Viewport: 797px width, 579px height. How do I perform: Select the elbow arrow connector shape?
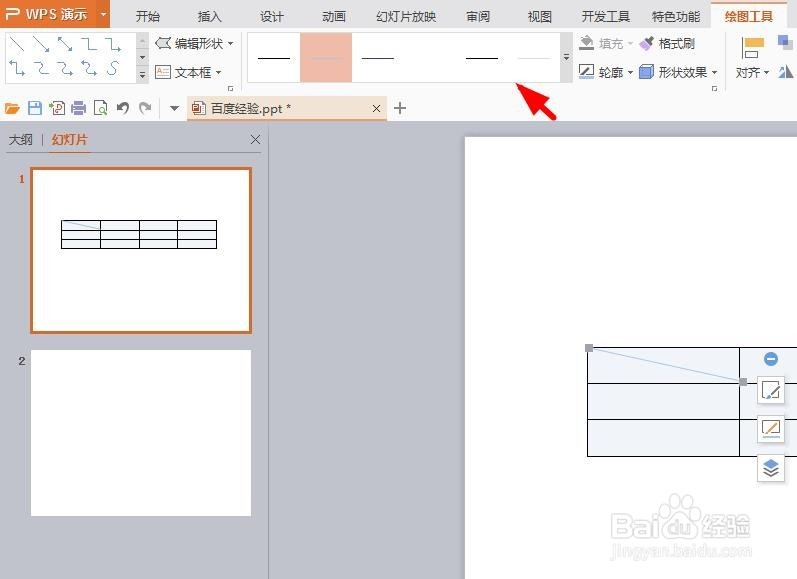point(113,44)
